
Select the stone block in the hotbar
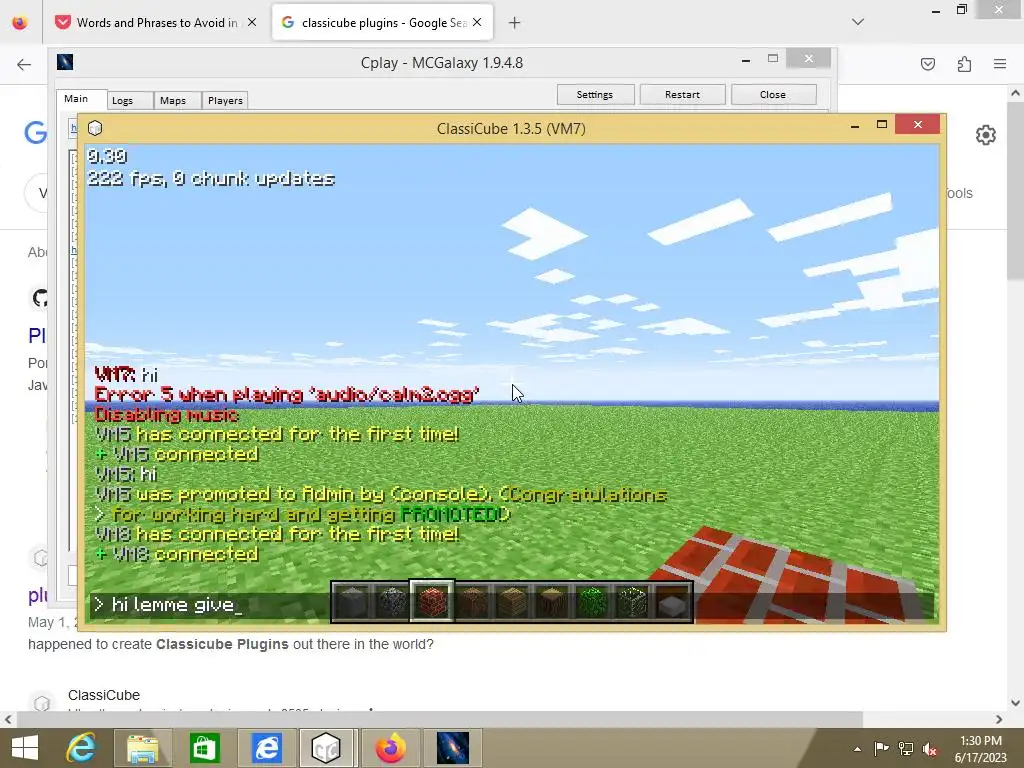[351, 601]
